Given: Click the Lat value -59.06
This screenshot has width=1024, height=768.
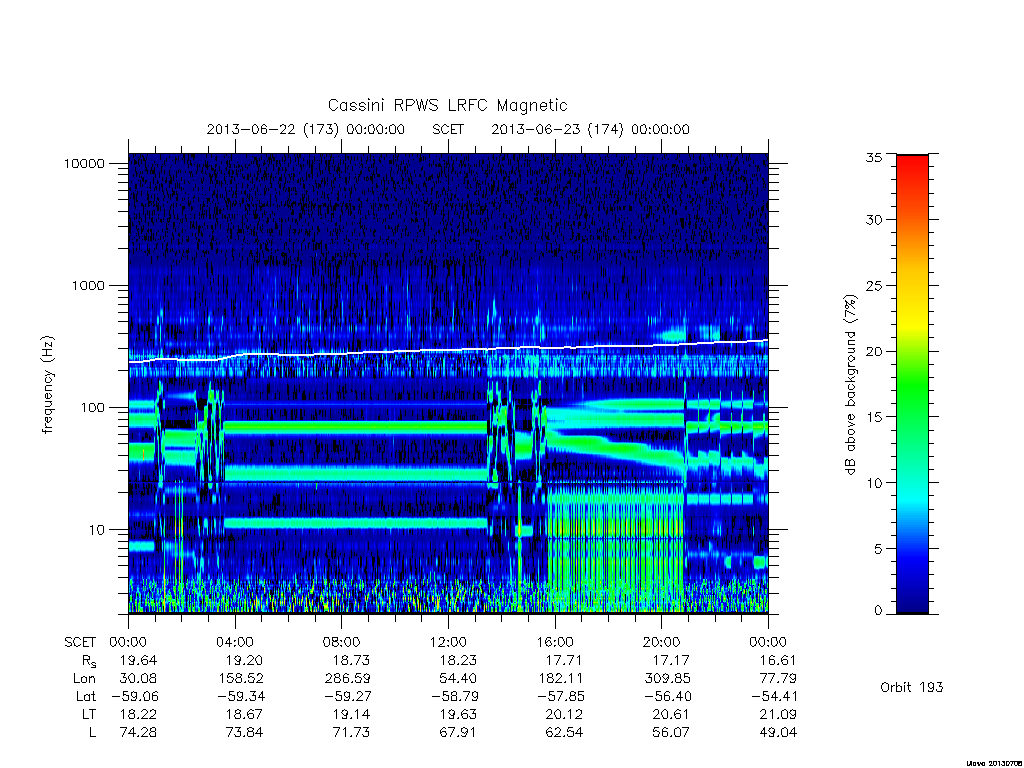Looking at the screenshot, I should coord(135,696).
